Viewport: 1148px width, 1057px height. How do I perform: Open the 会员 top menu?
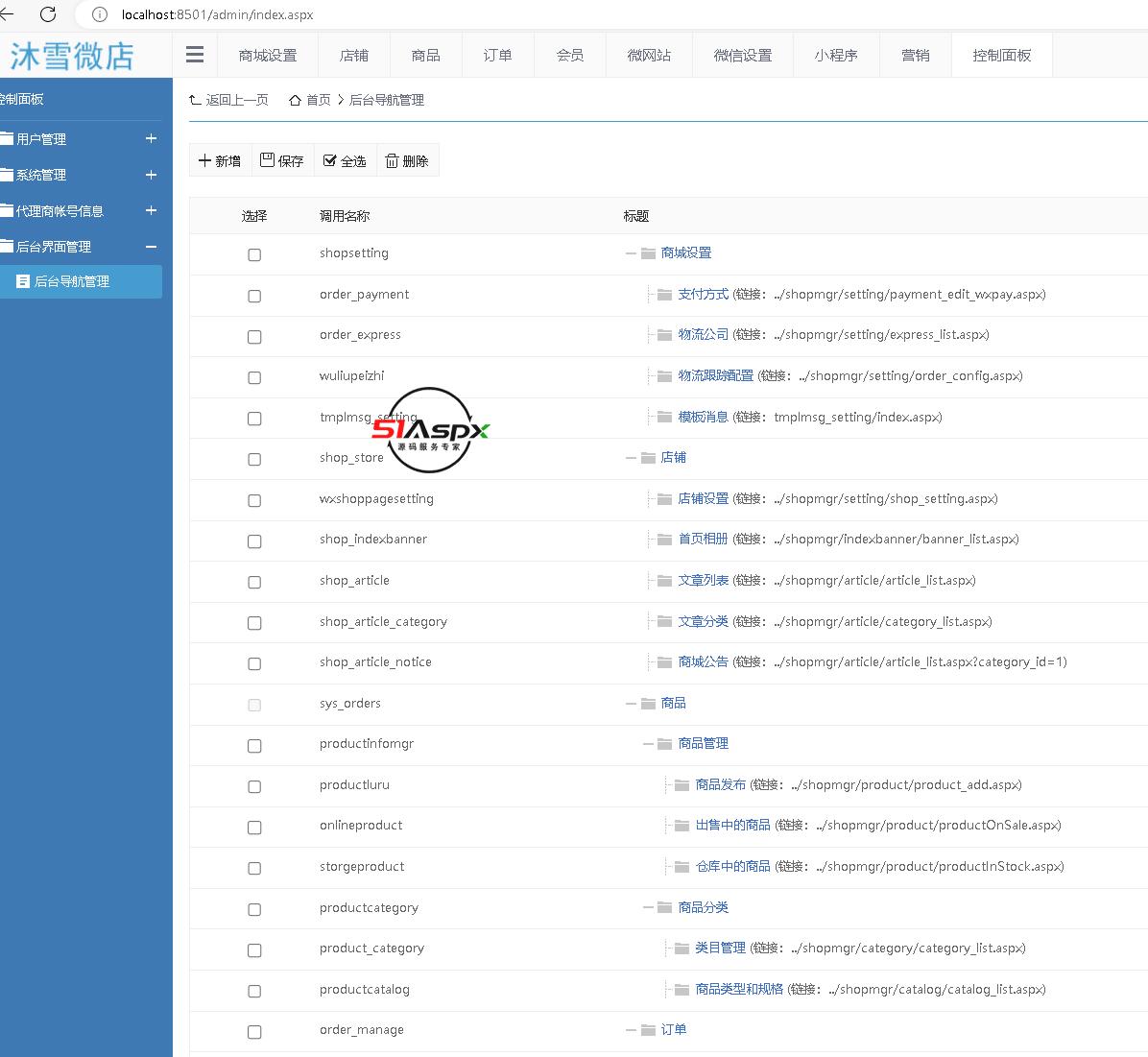(569, 55)
